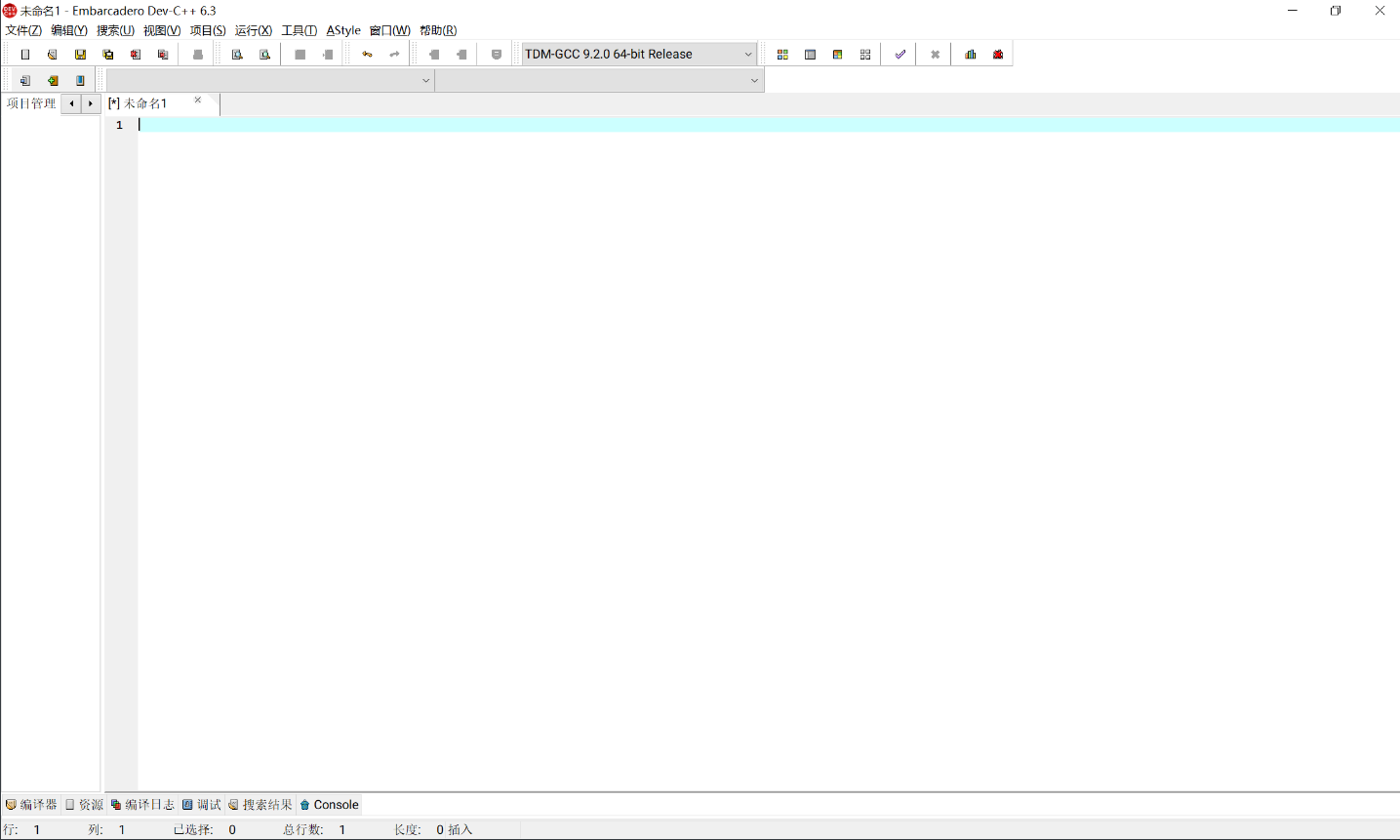1400x840 pixels.
Task: Click the rebuild all icon with gray squares
Action: tap(864, 55)
